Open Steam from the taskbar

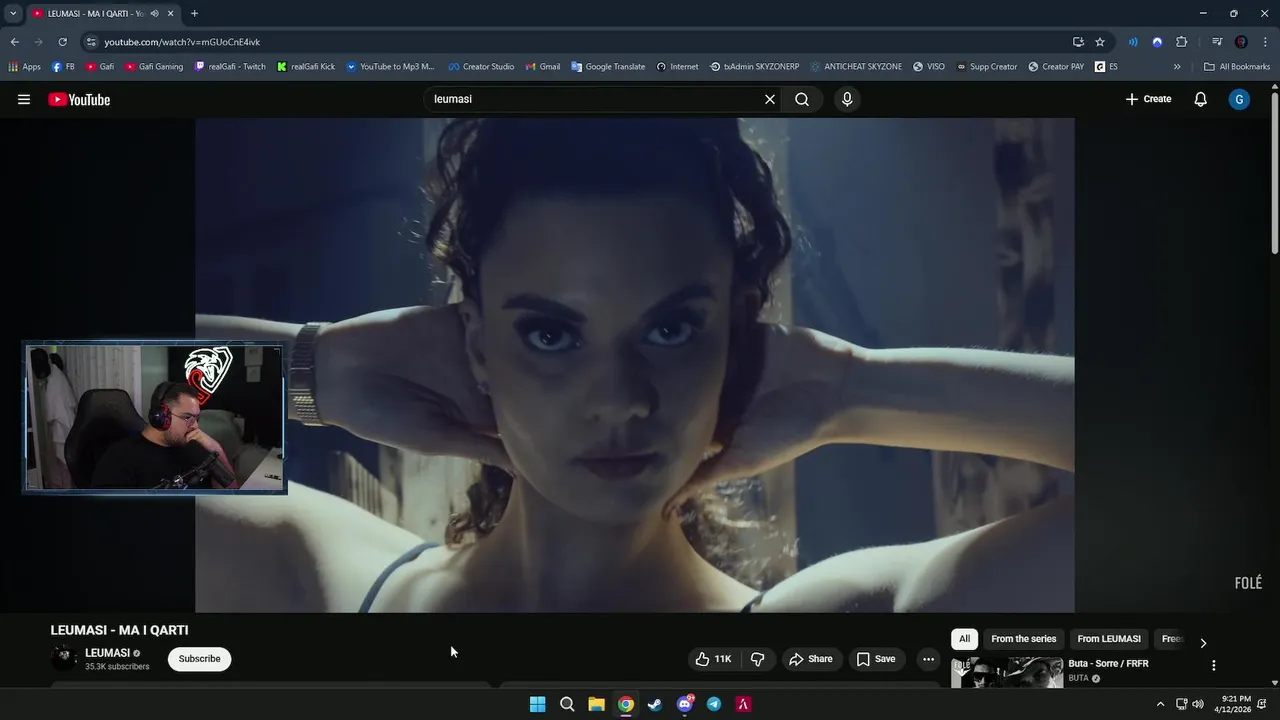tap(655, 704)
